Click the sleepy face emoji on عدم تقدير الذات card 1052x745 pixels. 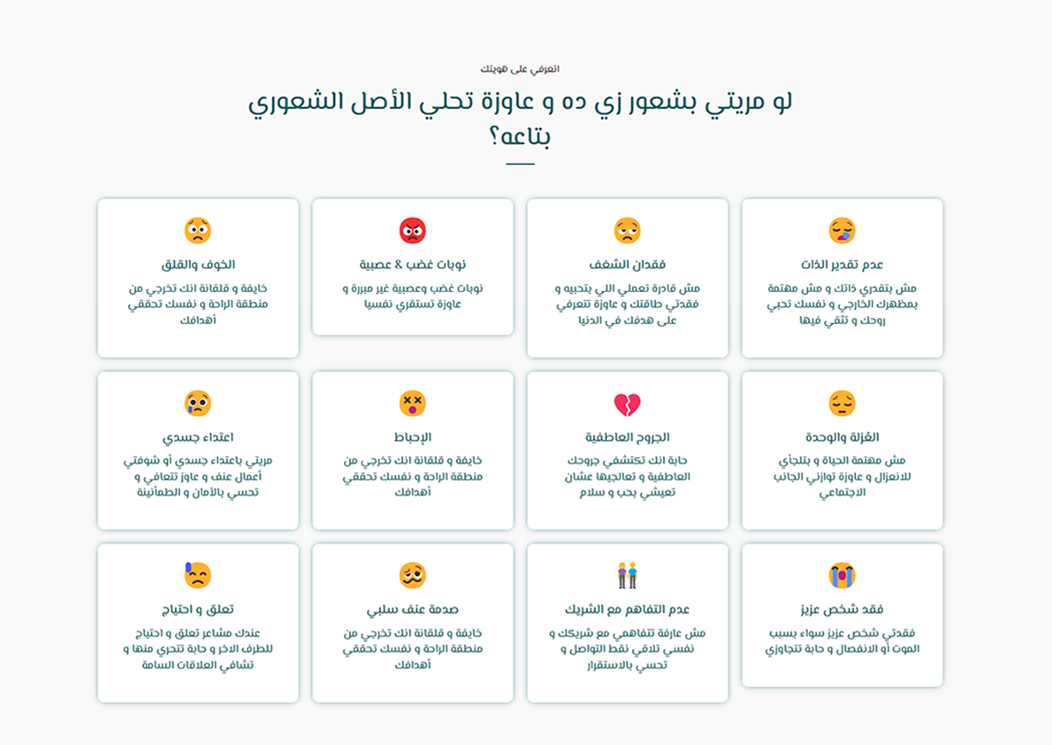pos(842,231)
